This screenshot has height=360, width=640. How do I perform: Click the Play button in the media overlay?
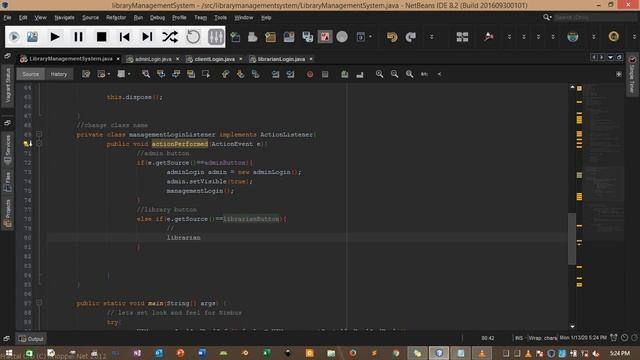(x=55, y=37)
